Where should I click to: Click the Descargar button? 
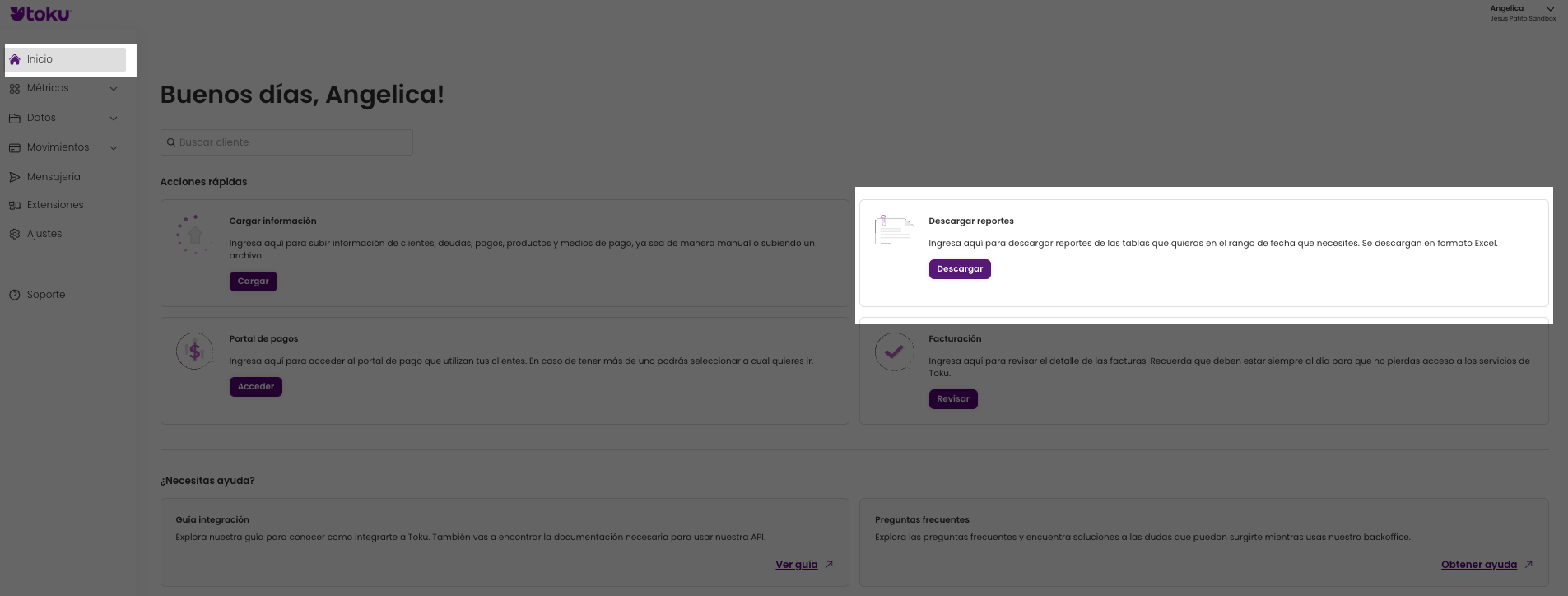[960, 269]
